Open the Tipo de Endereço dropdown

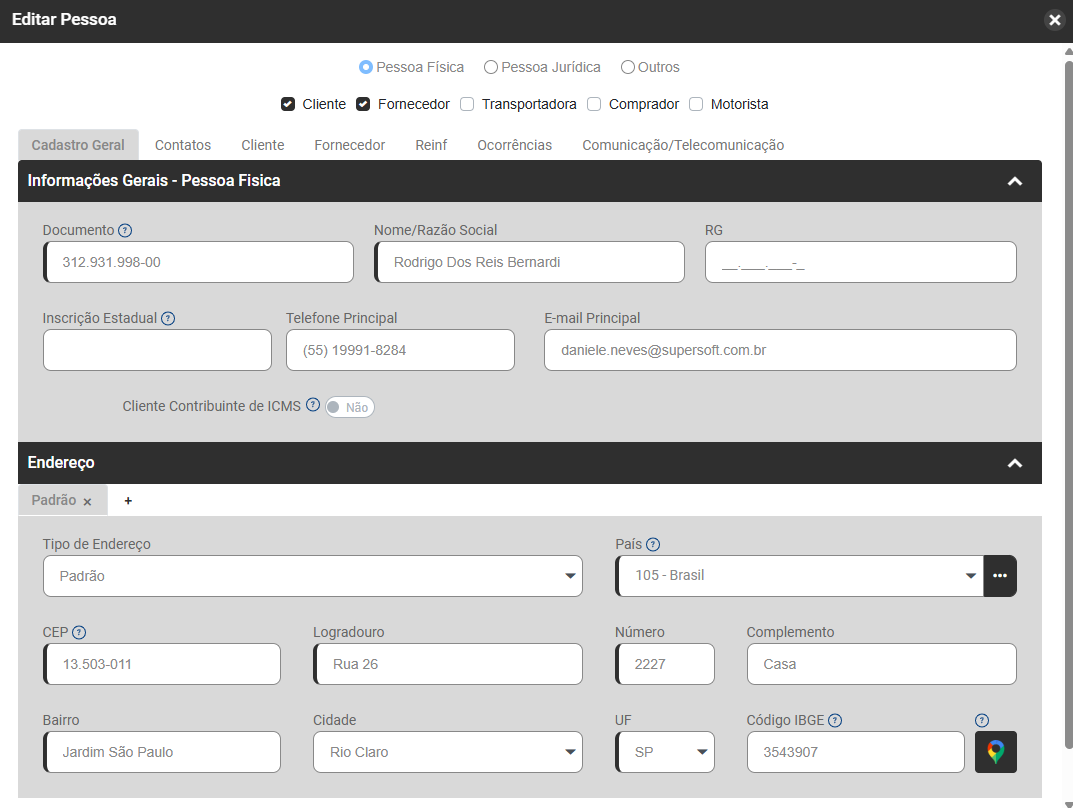click(x=313, y=576)
